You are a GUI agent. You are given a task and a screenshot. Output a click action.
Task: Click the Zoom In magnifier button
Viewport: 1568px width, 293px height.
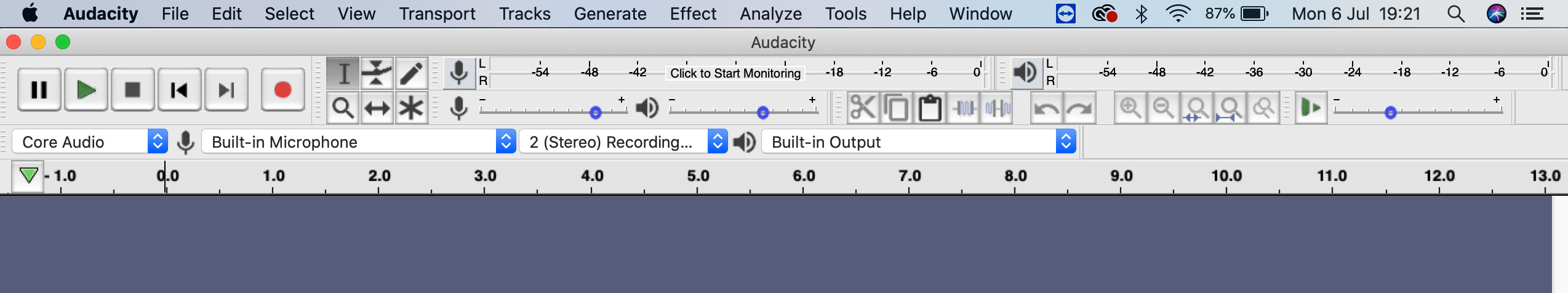(1130, 108)
